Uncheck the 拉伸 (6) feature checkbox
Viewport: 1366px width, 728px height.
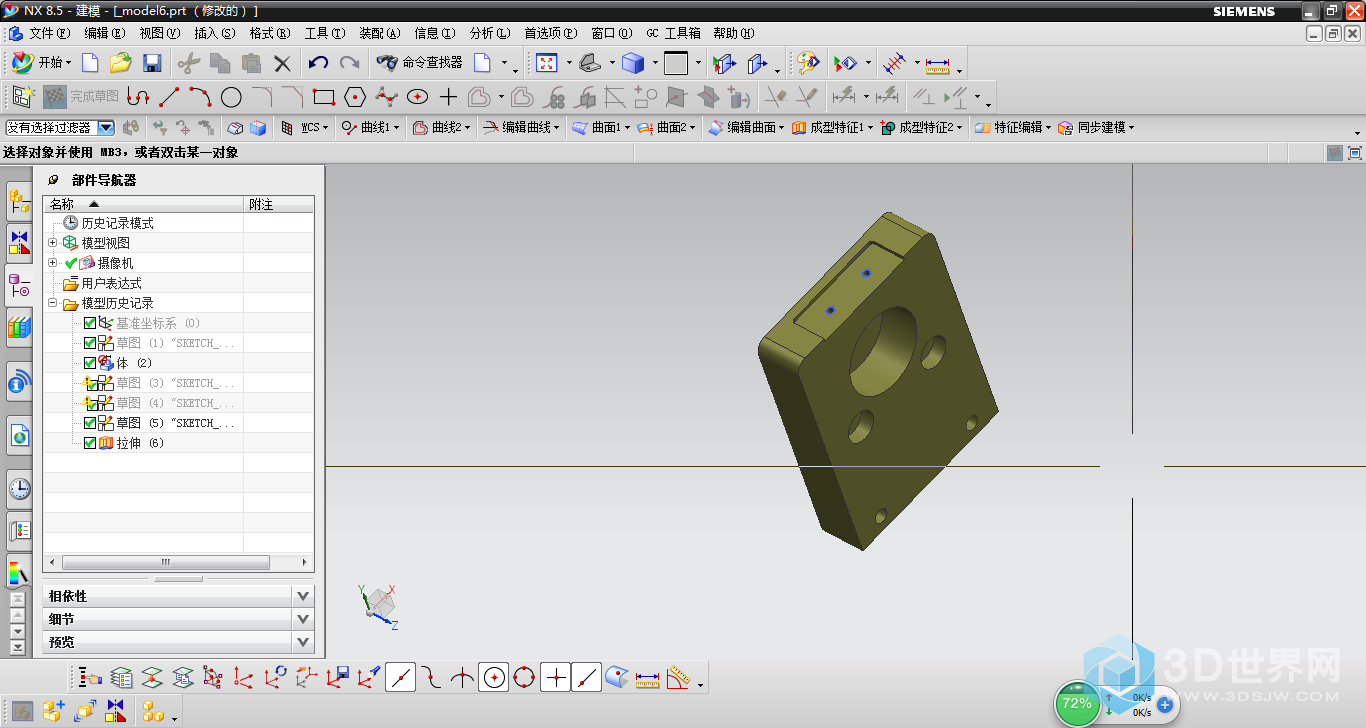click(x=90, y=443)
